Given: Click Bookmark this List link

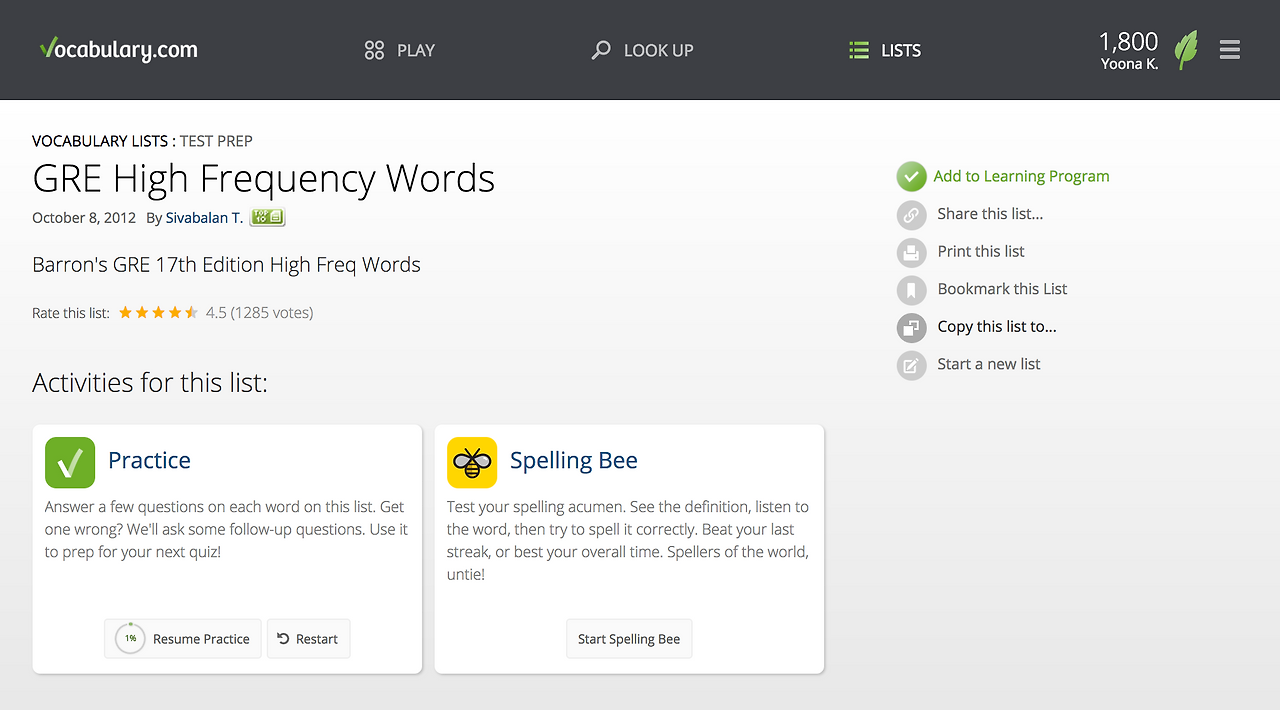Looking at the screenshot, I should click(x=1002, y=289).
